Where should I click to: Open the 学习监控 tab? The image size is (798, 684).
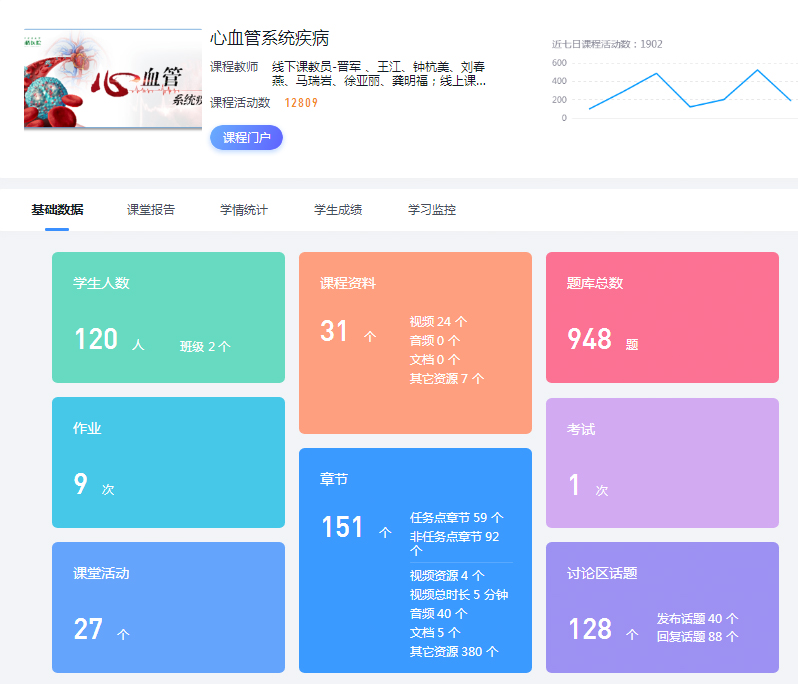[x=432, y=210]
